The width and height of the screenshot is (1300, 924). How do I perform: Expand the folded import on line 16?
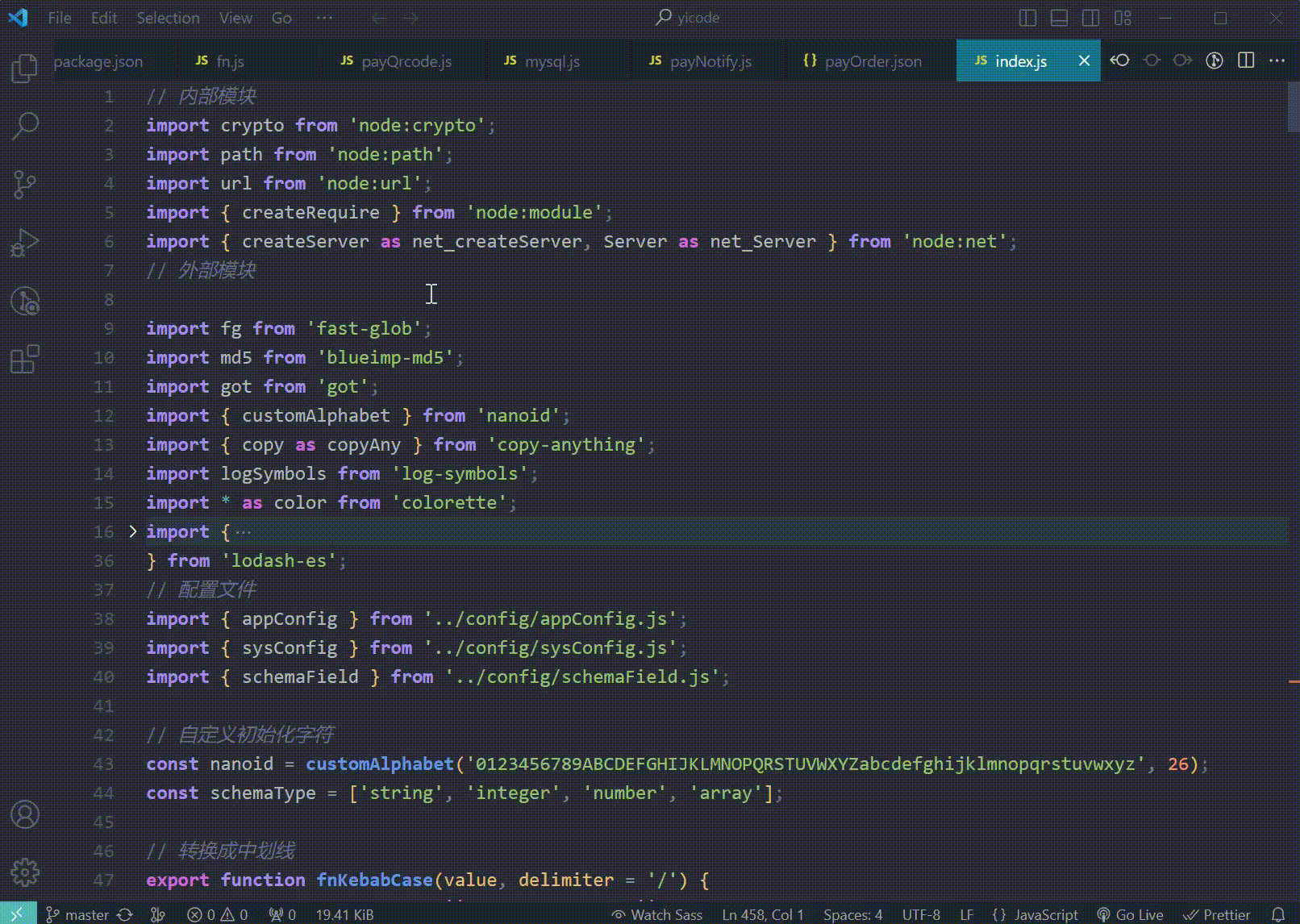[132, 531]
